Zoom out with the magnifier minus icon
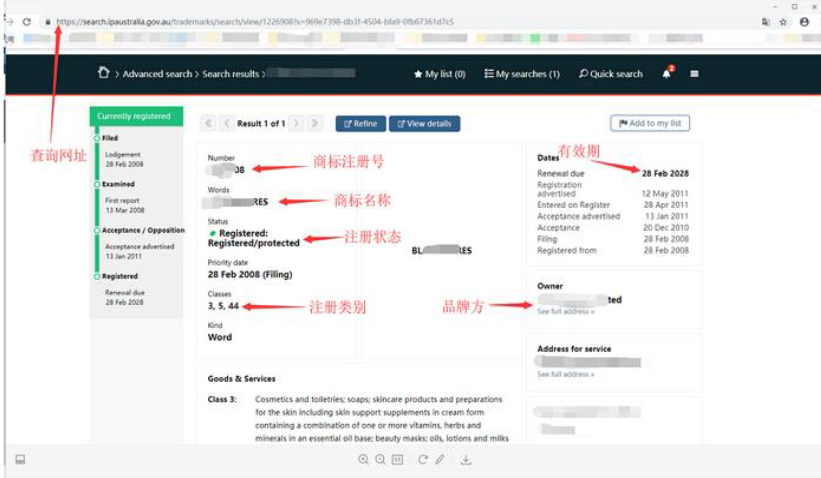 380,460
